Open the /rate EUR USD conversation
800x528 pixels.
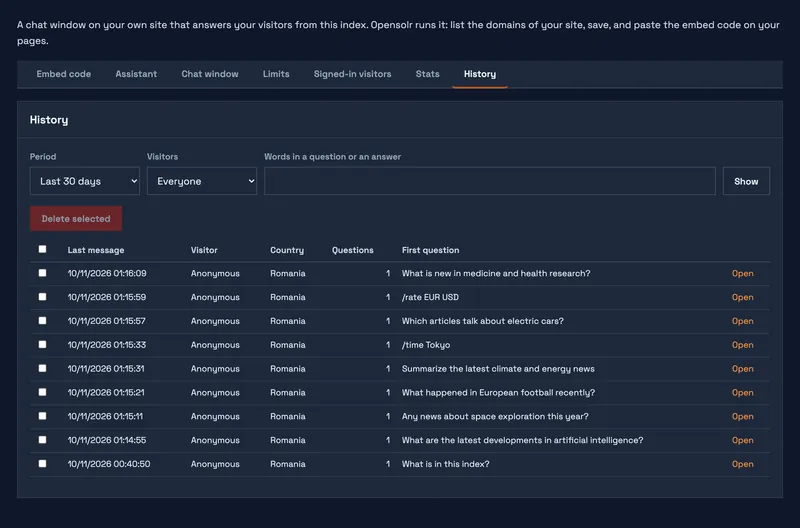click(x=742, y=297)
